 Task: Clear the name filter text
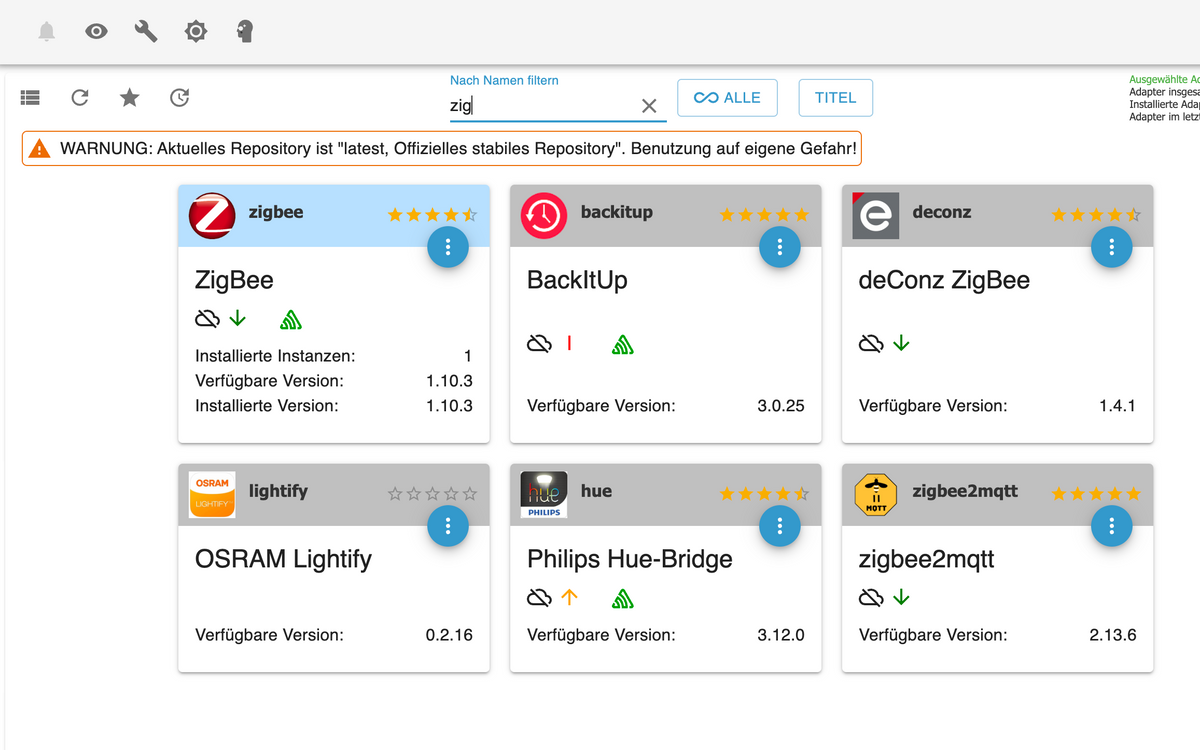tap(649, 106)
